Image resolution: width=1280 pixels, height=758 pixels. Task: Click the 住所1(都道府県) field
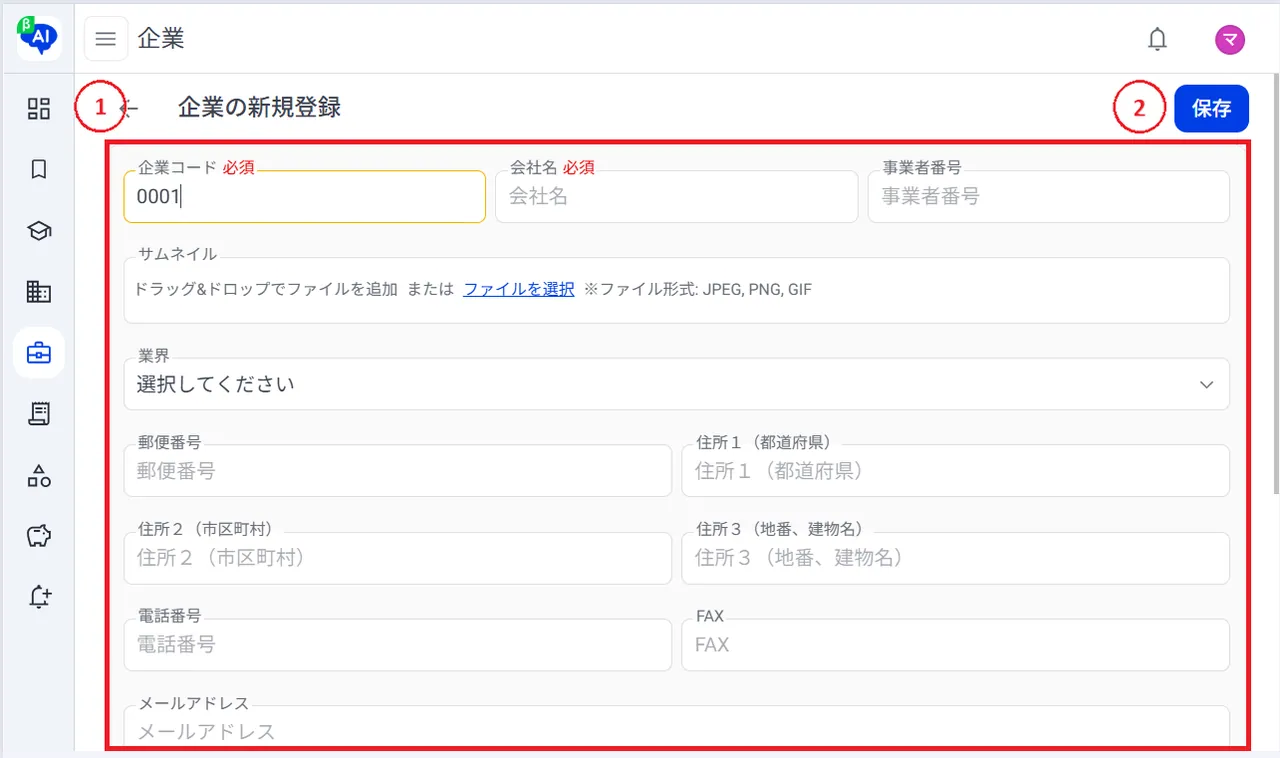click(x=956, y=470)
